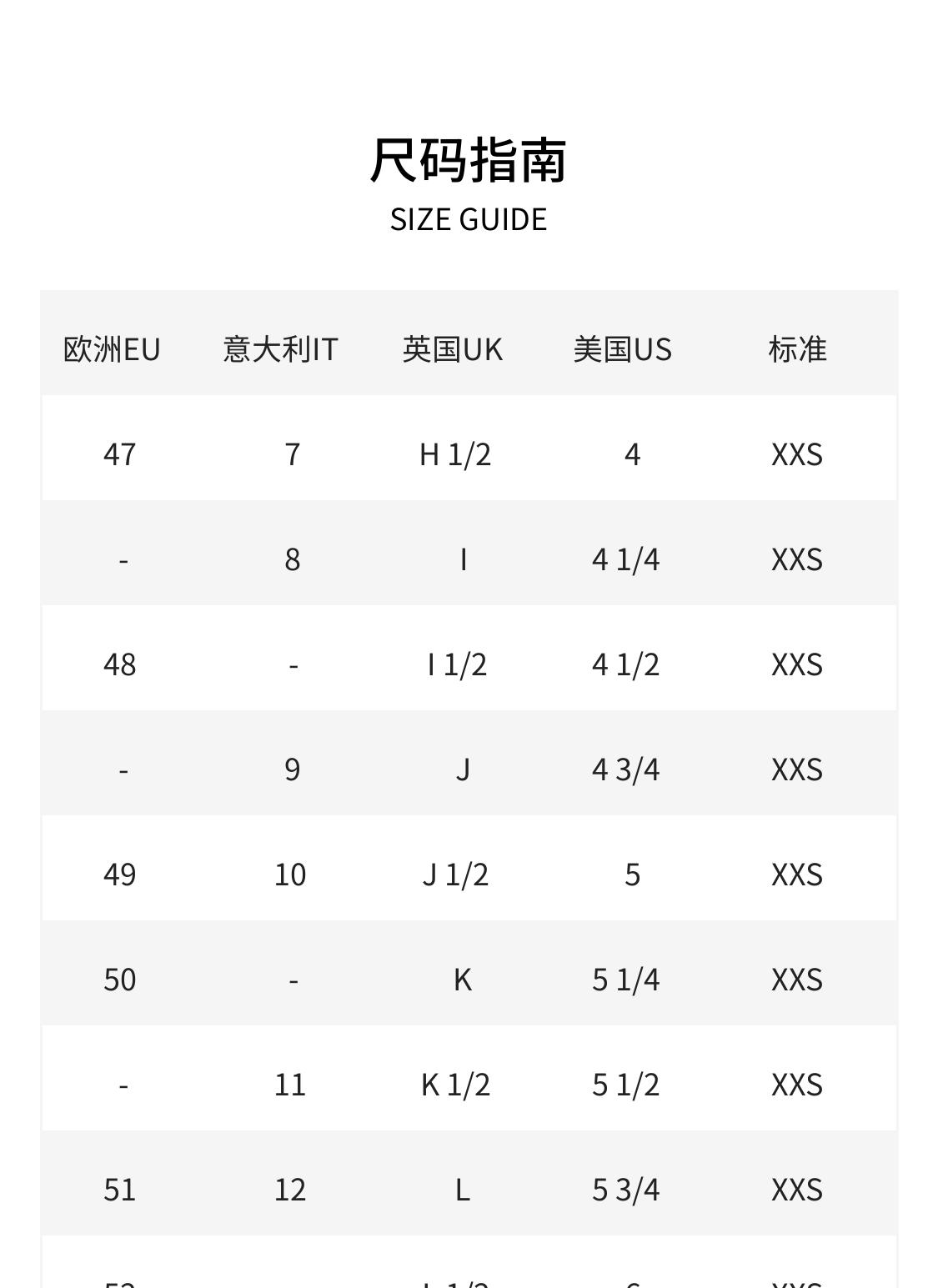Click UK size I 1/2 cell
The width and height of the screenshot is (938, 1288).
(457, 664)
